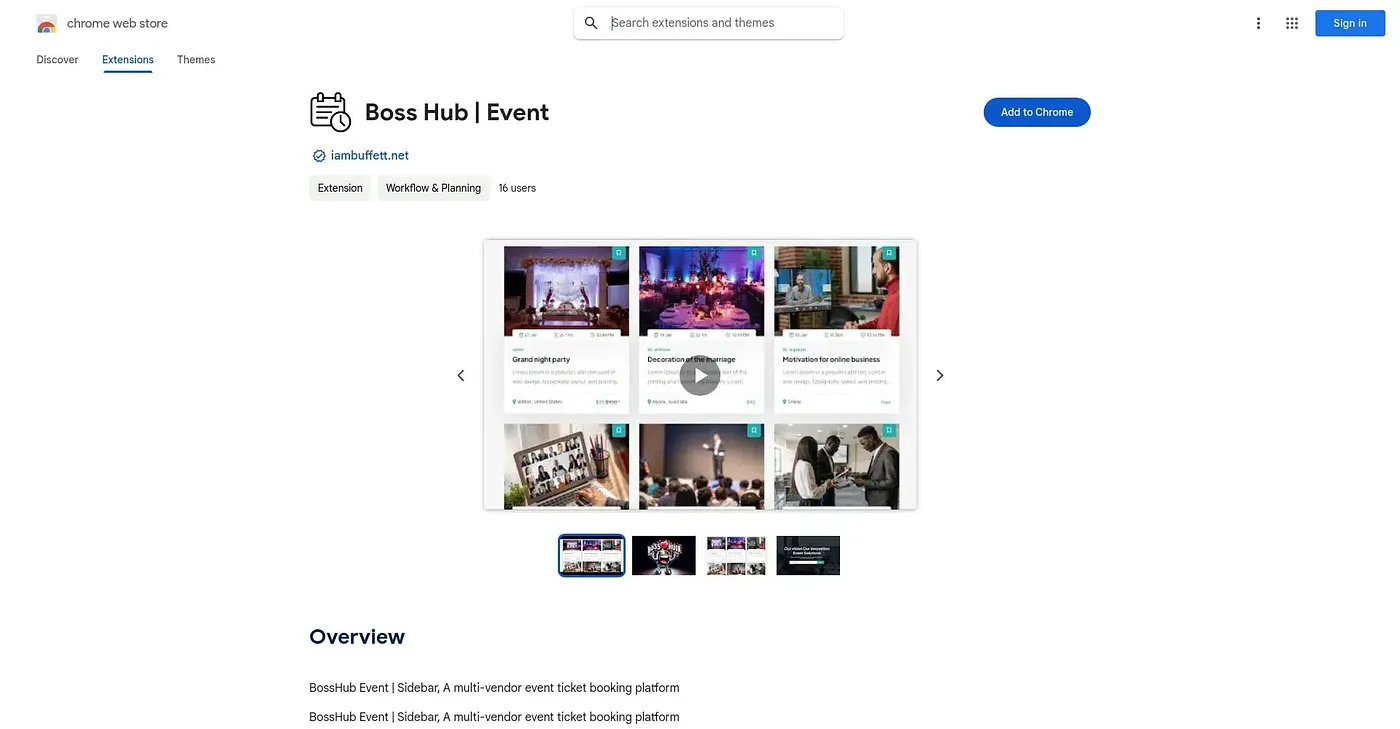Click the Overview heading

pos(357,637)
